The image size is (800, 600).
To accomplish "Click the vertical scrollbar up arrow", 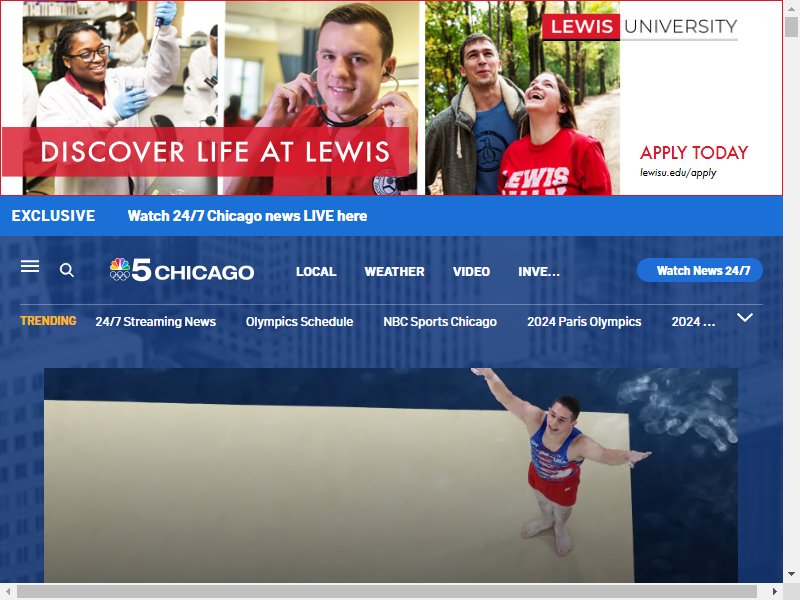I will point(791,8).
